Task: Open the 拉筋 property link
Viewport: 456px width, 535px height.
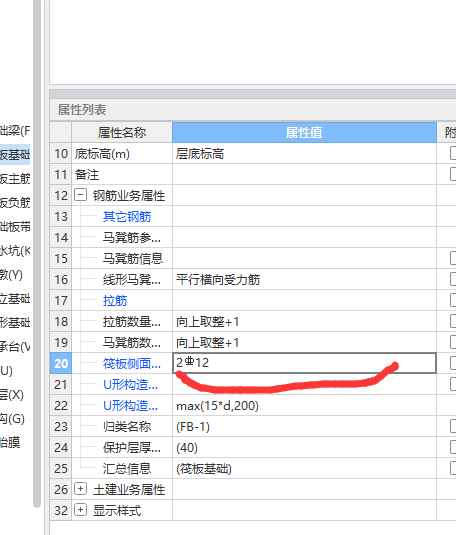Action: pyautogui.click(x=115, y=301)
